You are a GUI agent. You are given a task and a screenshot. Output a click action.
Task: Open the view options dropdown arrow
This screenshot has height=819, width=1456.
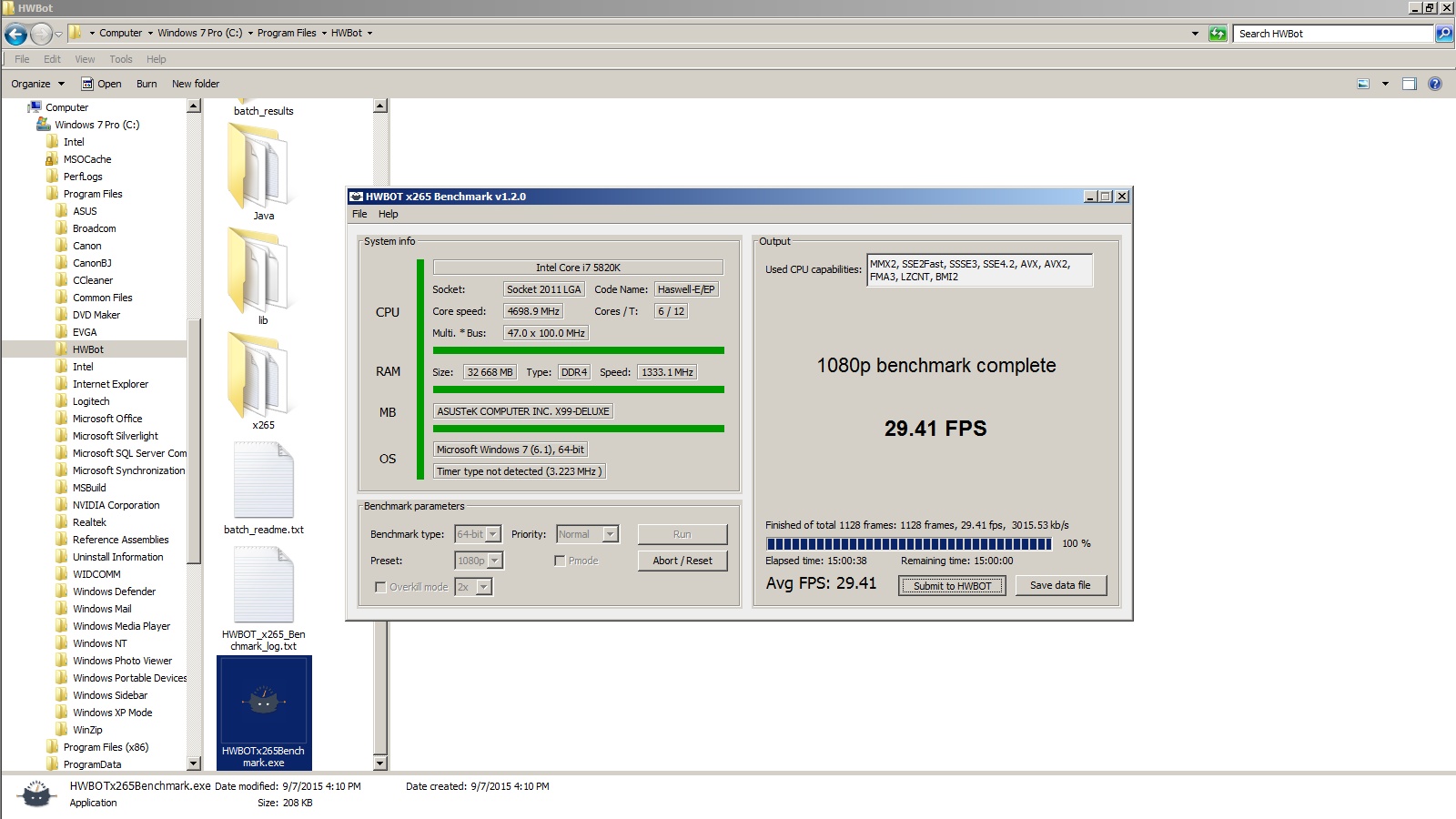pyautogui.click(x=1385, y=84)
